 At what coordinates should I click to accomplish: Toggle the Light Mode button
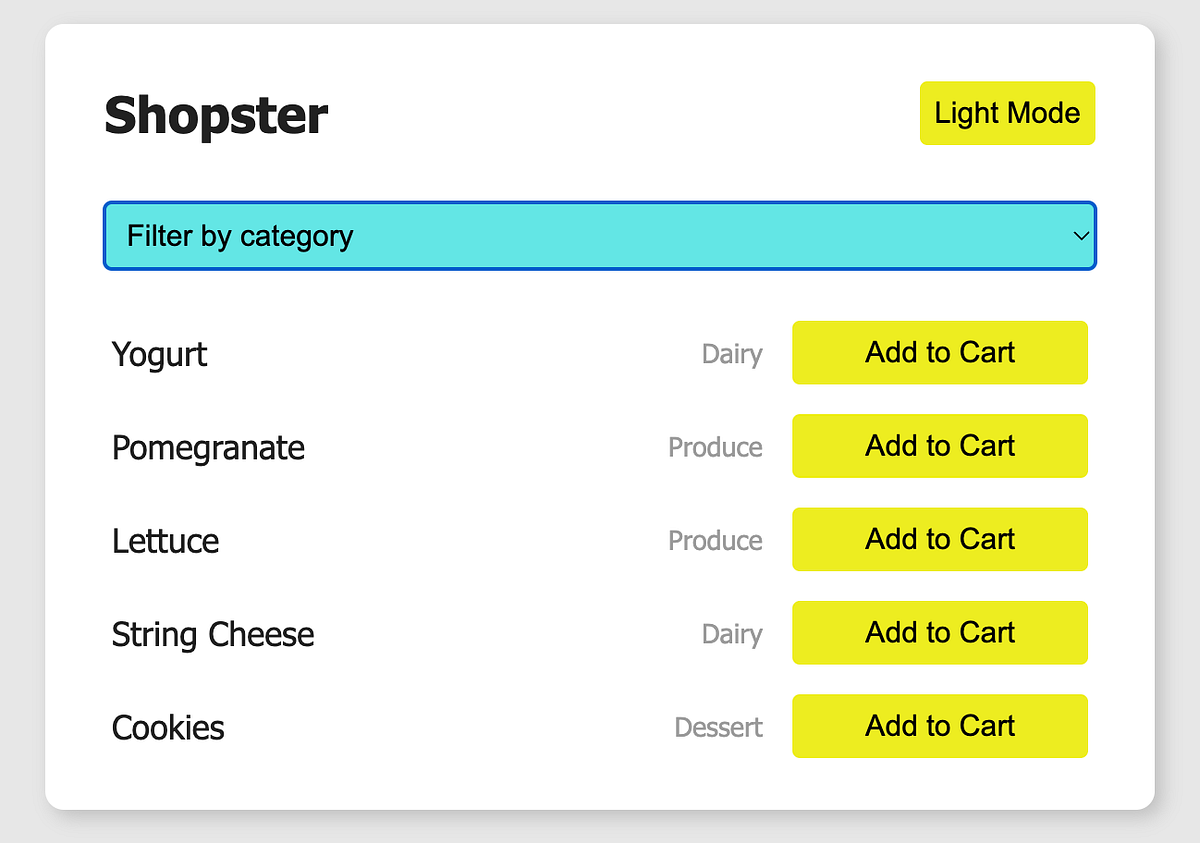(1007, 113)
